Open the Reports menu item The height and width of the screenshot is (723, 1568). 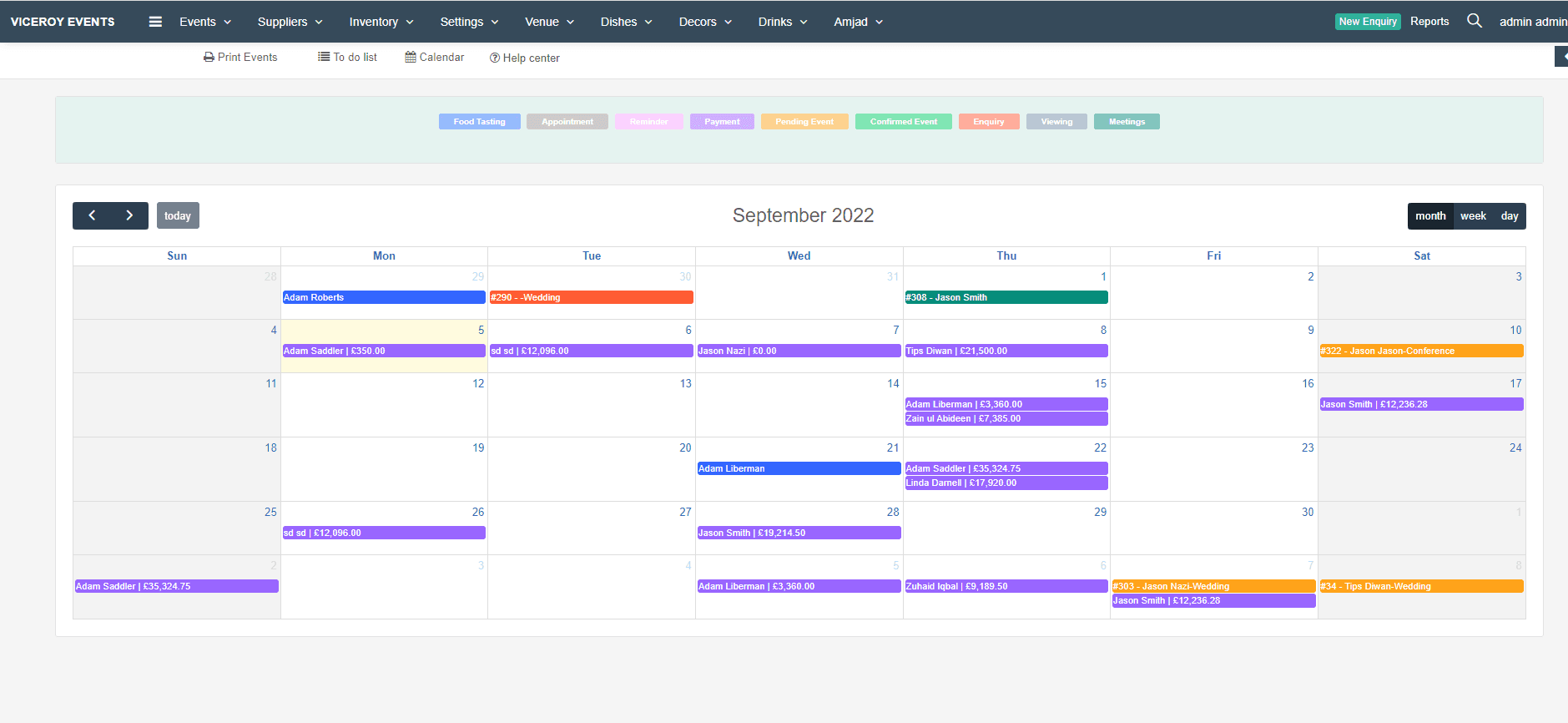[x=1429, y=21]
